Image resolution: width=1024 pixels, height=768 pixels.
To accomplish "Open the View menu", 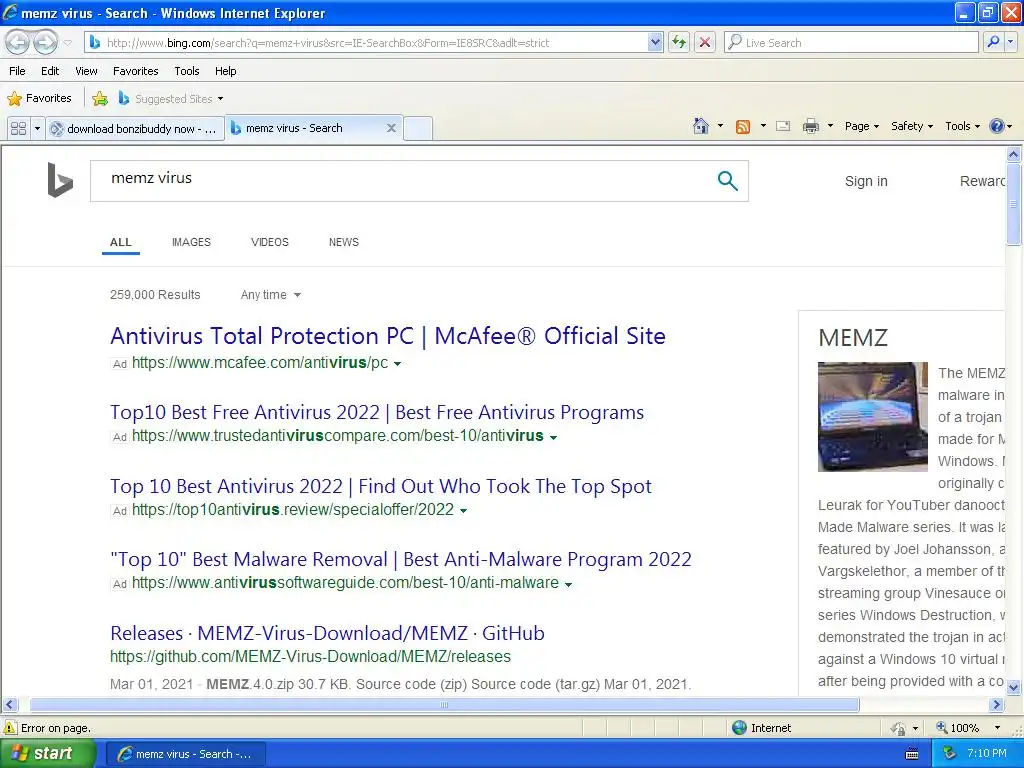I will point(86,71).
